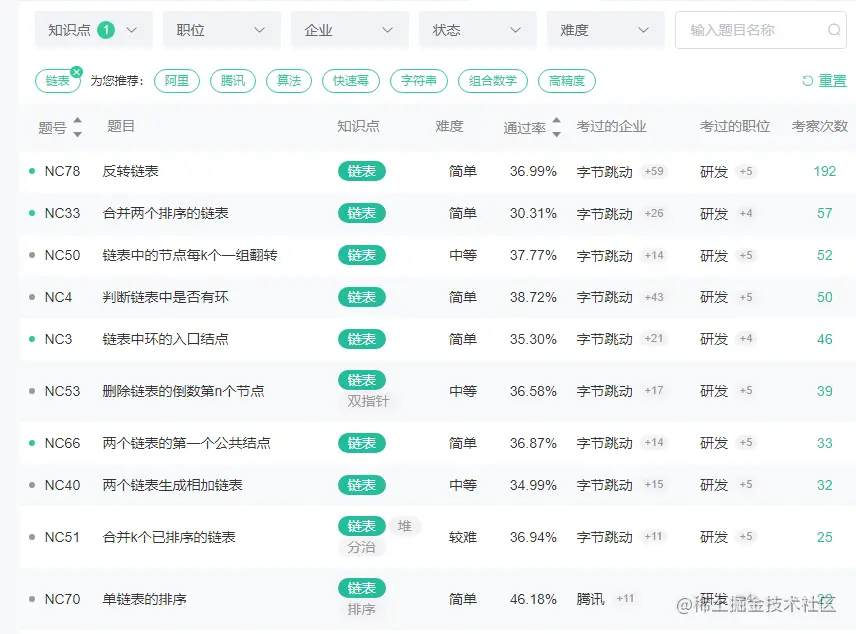856x634 pixels.
Task: Open the 难度 dropdown
Action: [x=606, y=30]
